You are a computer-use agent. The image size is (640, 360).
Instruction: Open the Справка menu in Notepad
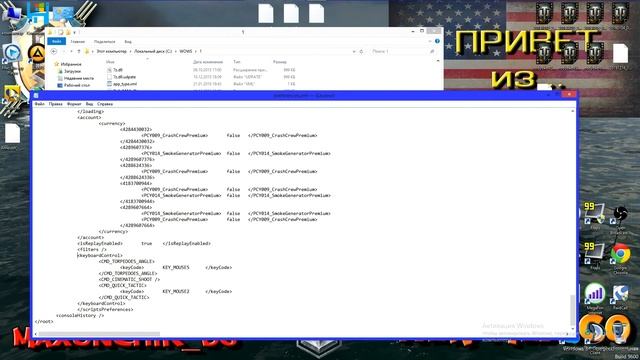pos(105,104)
